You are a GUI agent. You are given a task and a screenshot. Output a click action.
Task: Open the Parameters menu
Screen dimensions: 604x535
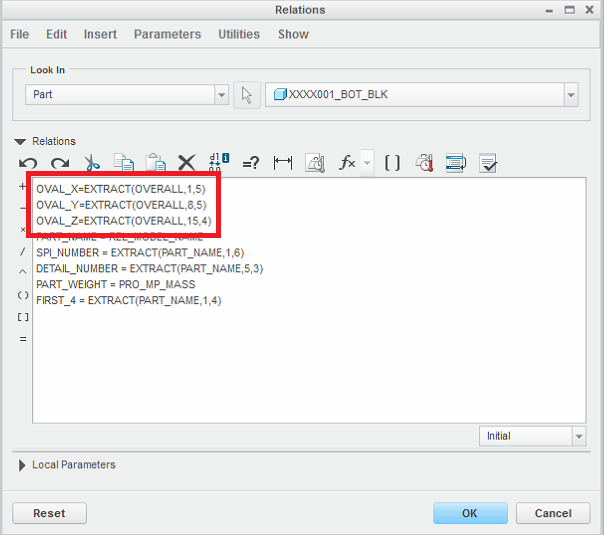[168, 34]
